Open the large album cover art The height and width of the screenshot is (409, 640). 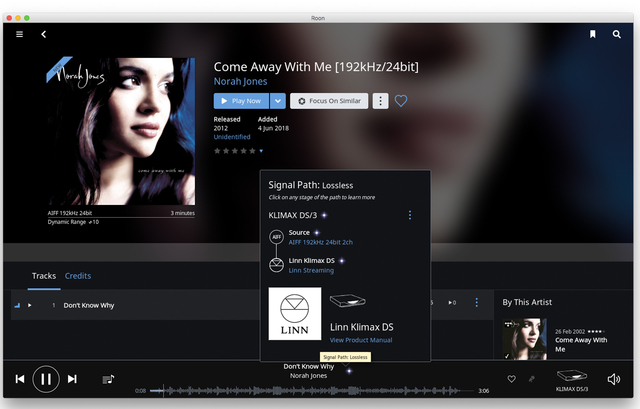[x=121, y=131]
